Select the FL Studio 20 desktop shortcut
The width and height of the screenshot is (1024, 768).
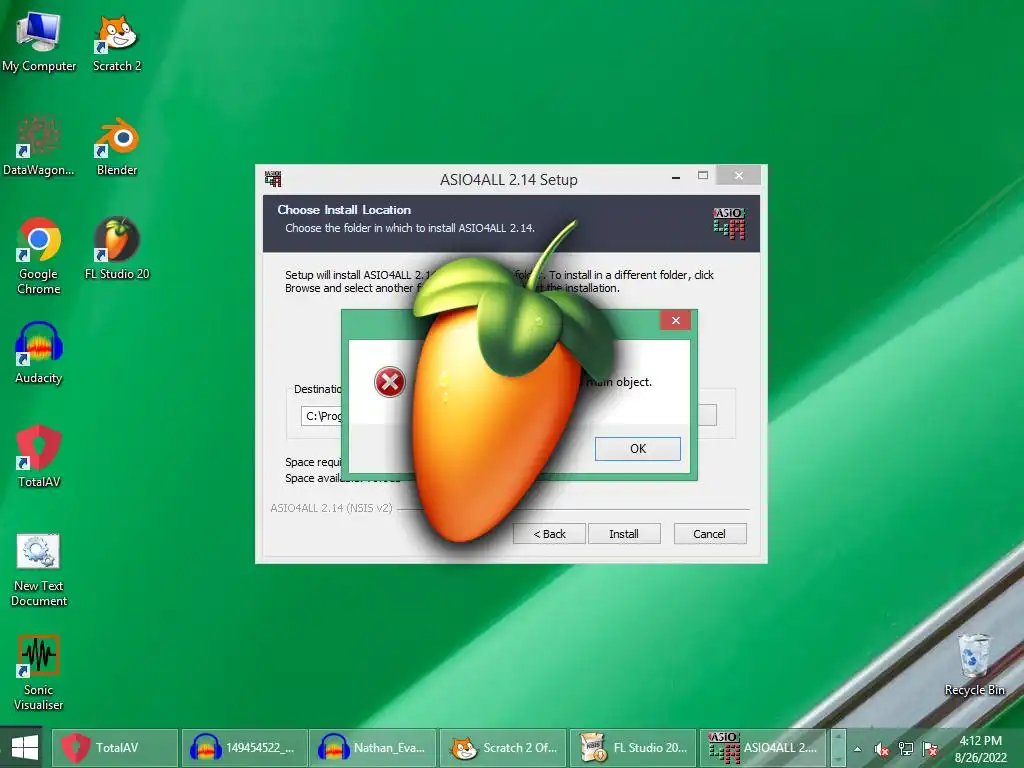[x=117, y=248]
